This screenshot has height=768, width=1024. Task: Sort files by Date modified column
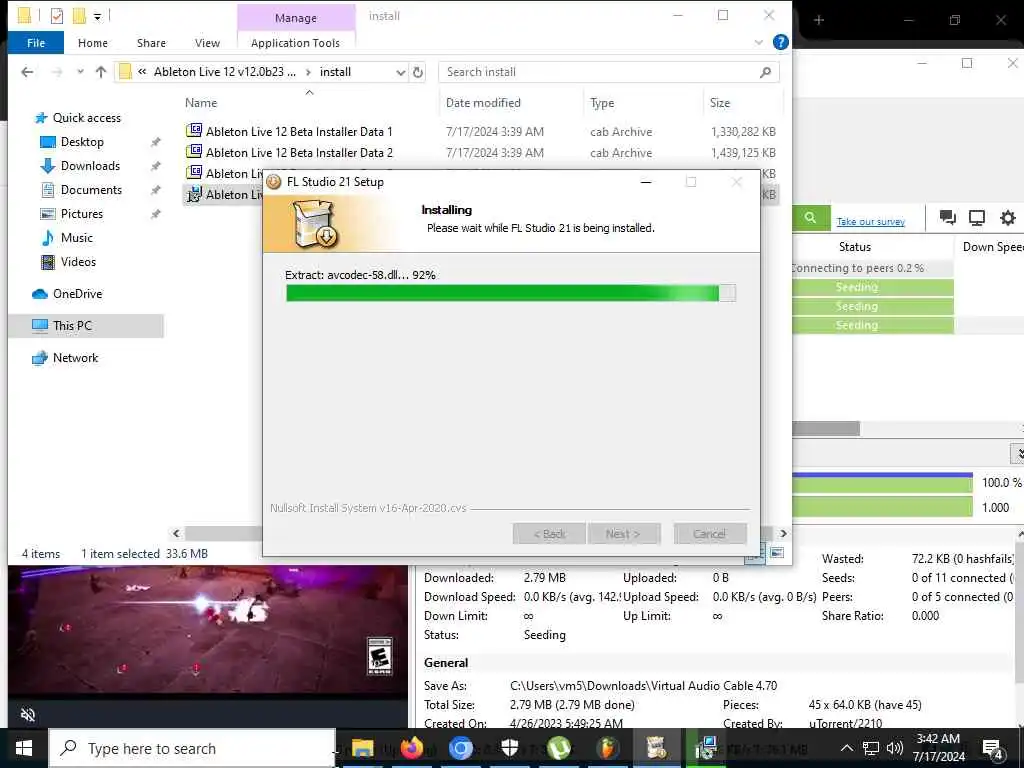tap(483, 103)
